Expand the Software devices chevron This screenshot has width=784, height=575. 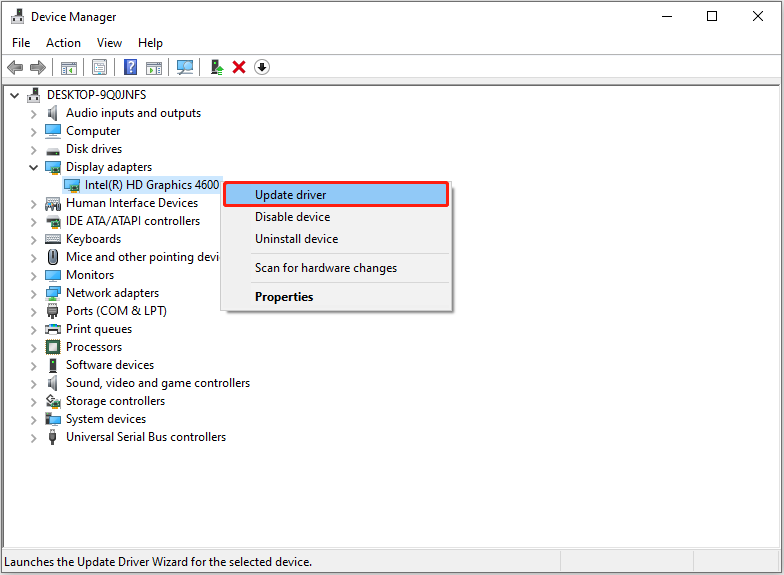pyautogui.click(x=34, y=366)
